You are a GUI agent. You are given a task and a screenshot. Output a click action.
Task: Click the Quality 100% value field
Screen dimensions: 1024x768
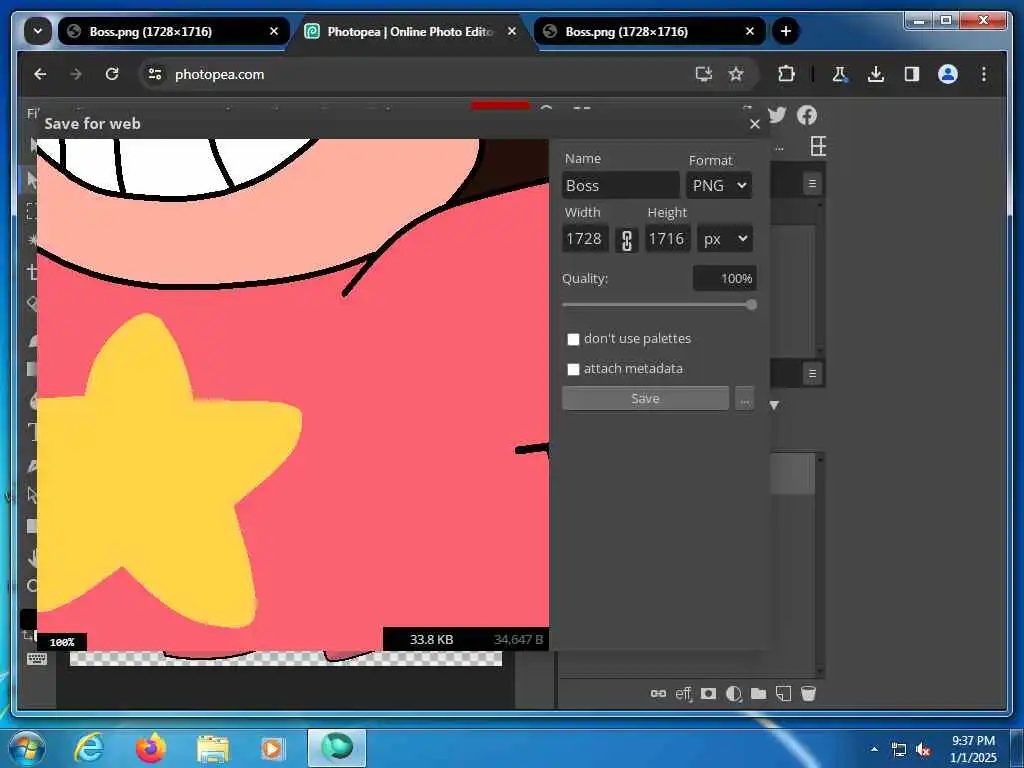click(725, 278)
